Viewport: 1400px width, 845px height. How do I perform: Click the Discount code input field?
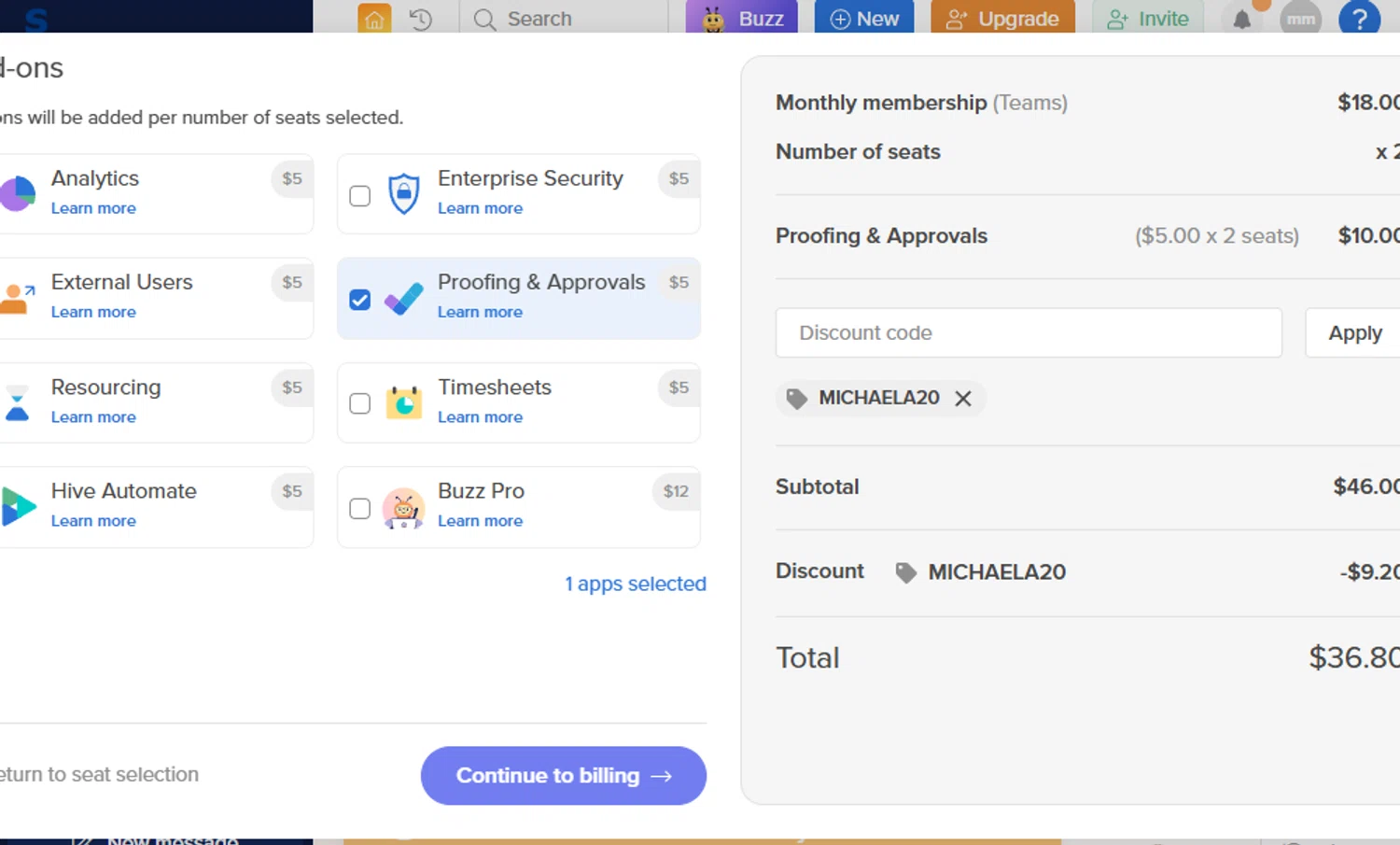1028,332
